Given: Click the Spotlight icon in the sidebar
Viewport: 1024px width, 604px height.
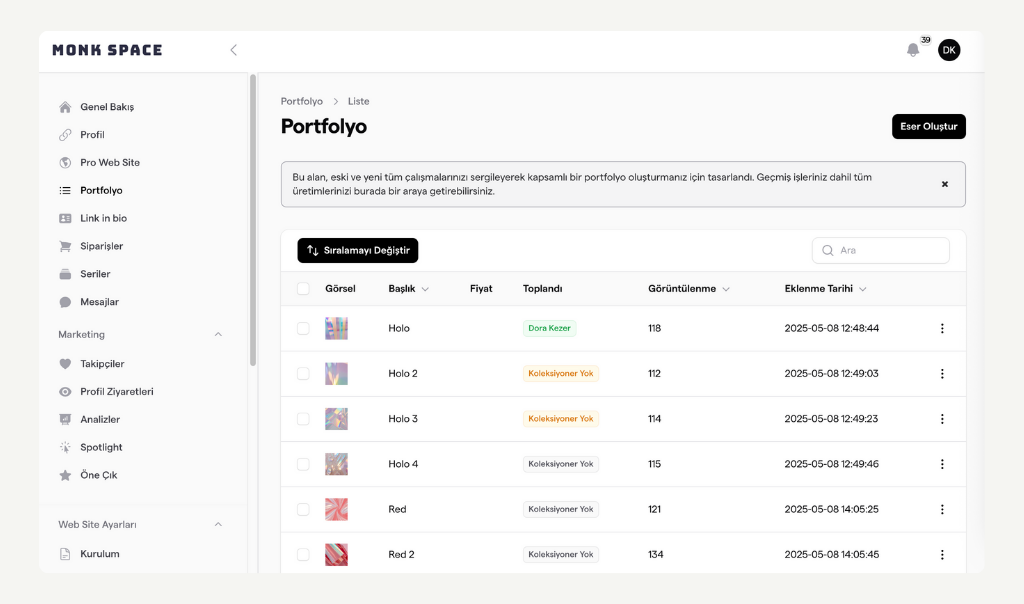Looking at the screenshot, I should tap(65, 448).
